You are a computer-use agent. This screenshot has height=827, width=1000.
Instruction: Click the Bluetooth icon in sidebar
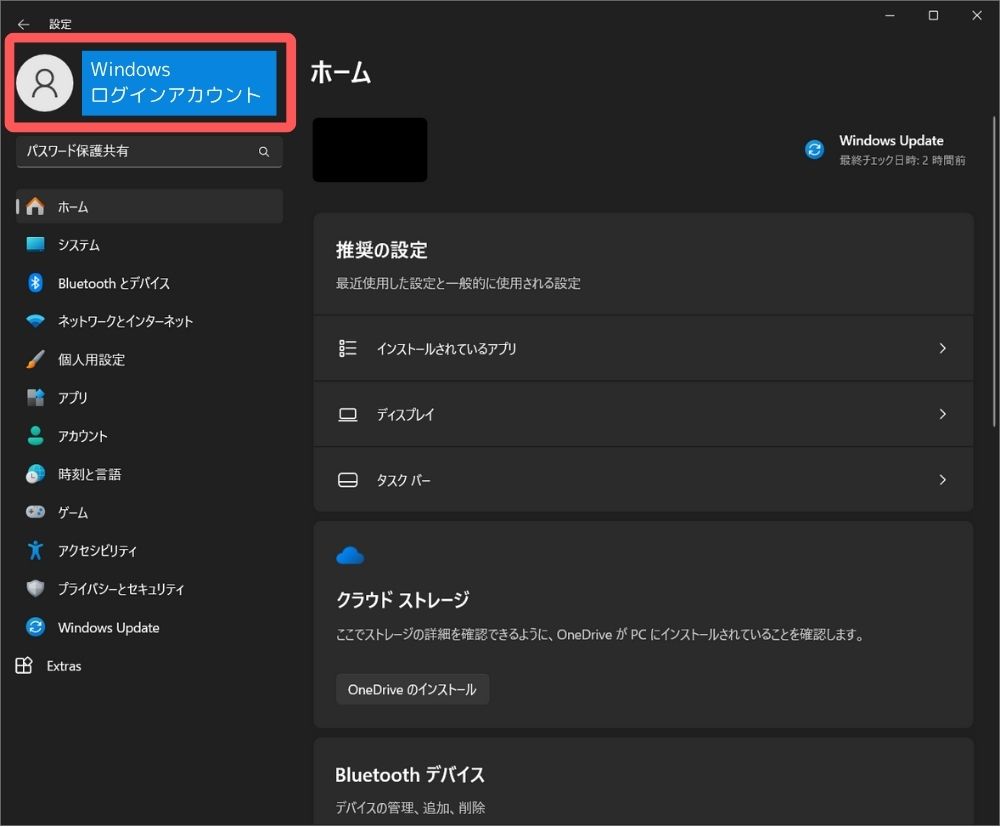[35, 282]
